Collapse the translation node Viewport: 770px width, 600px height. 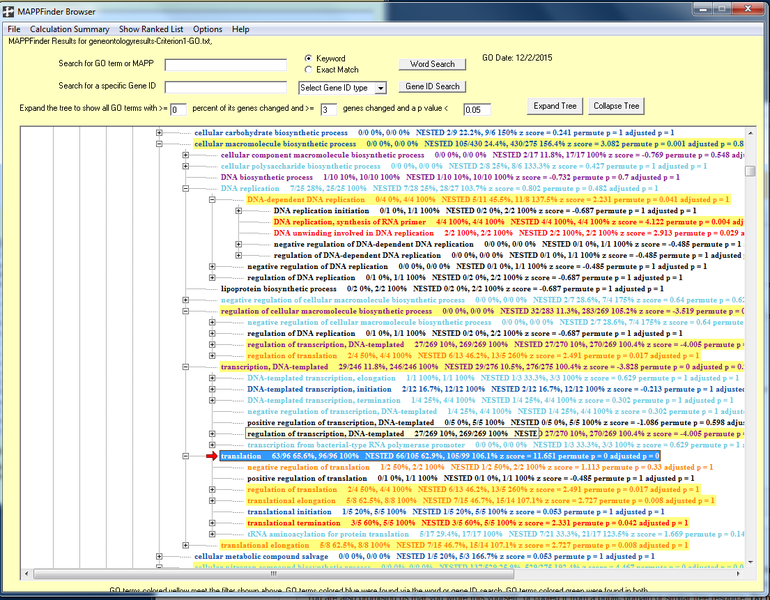point(186,456)
